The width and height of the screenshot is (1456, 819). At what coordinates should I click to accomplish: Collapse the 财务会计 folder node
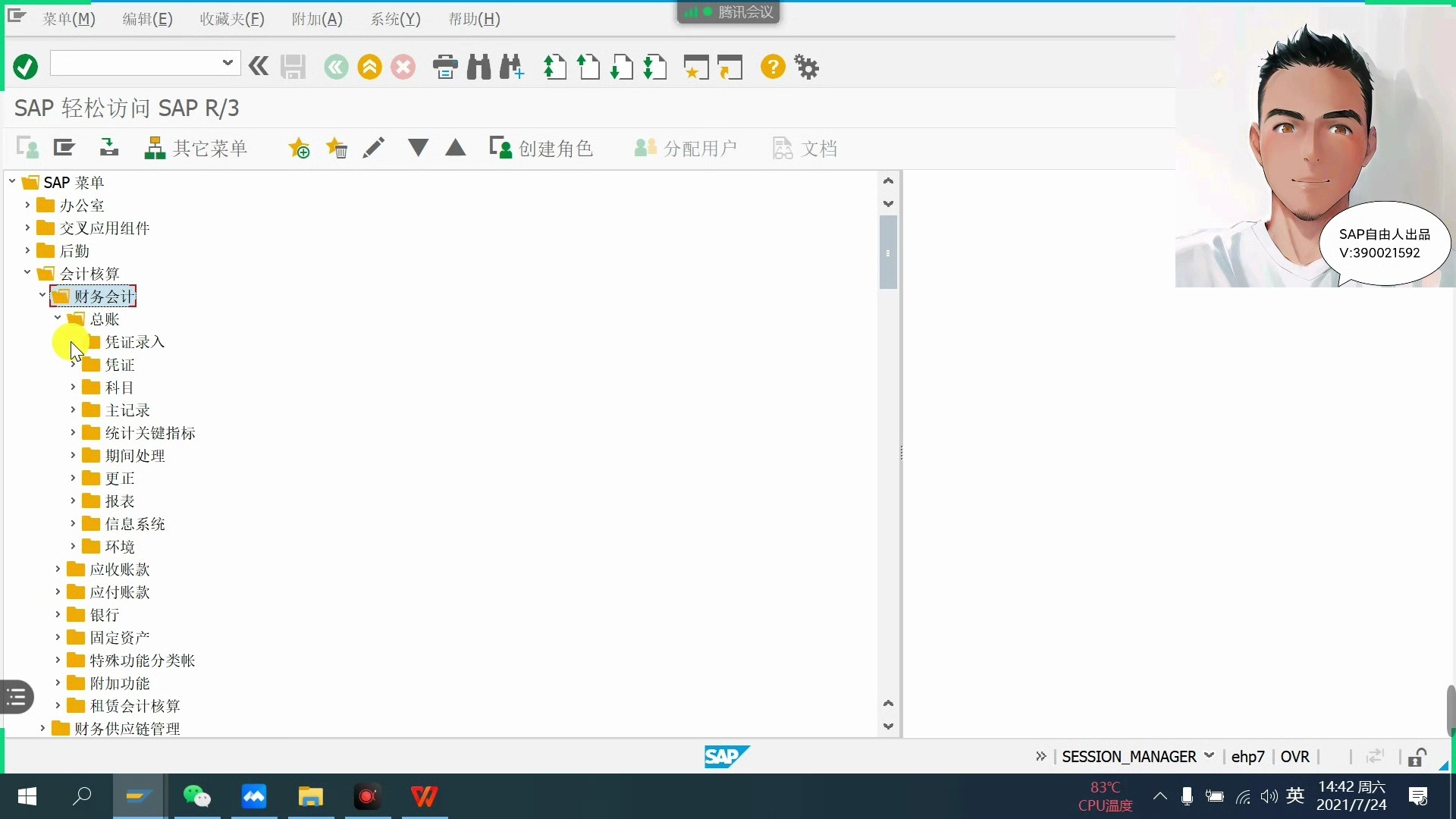tap(42, 295)
